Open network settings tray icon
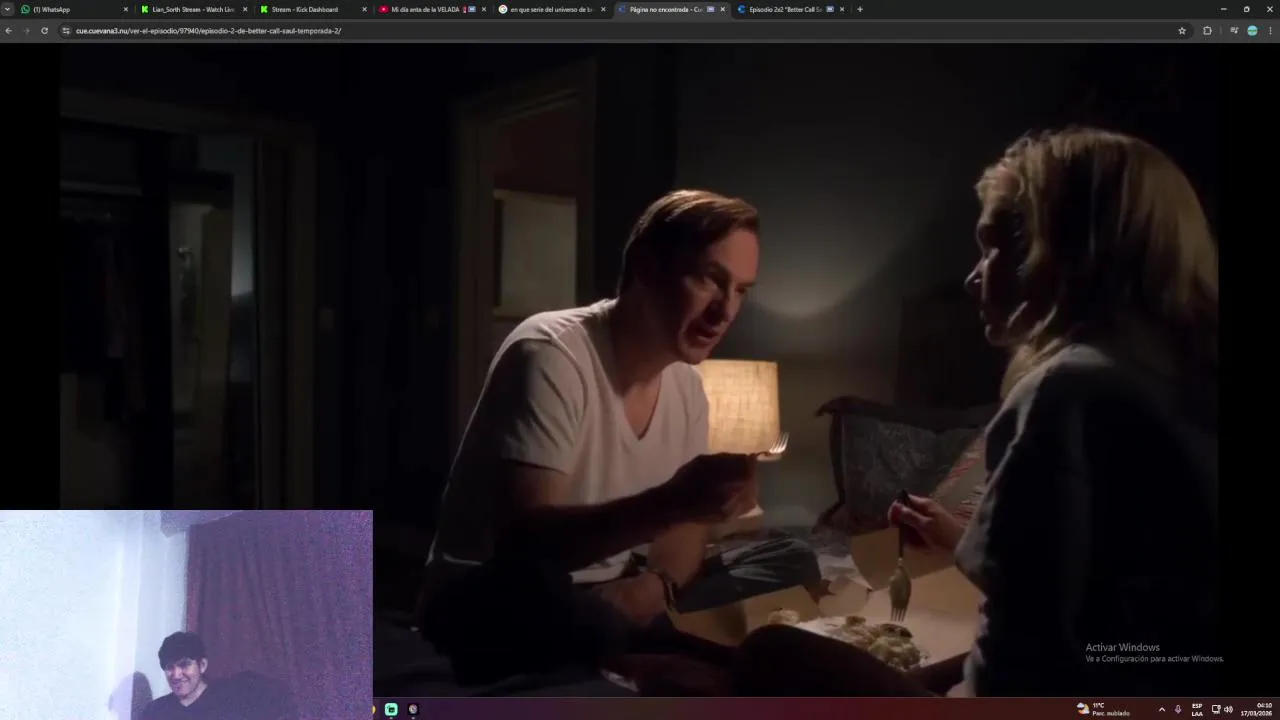 click(x=1216, y=709)
